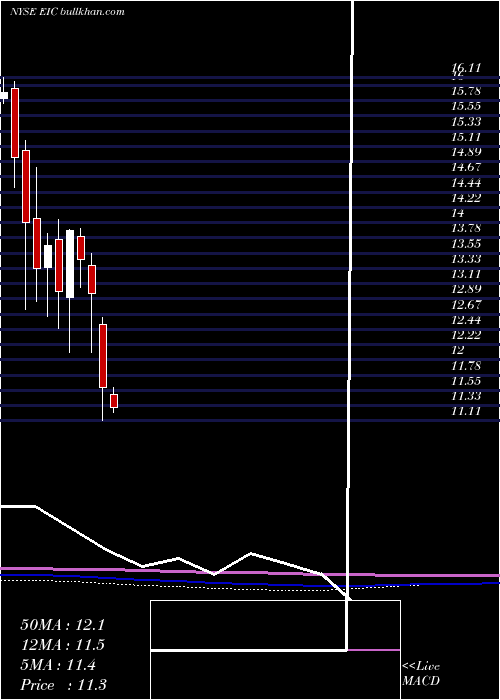The width and height of the screenshot is (500, 700).
Task: Click the 12 price axis label
Action: click(458, 350)
